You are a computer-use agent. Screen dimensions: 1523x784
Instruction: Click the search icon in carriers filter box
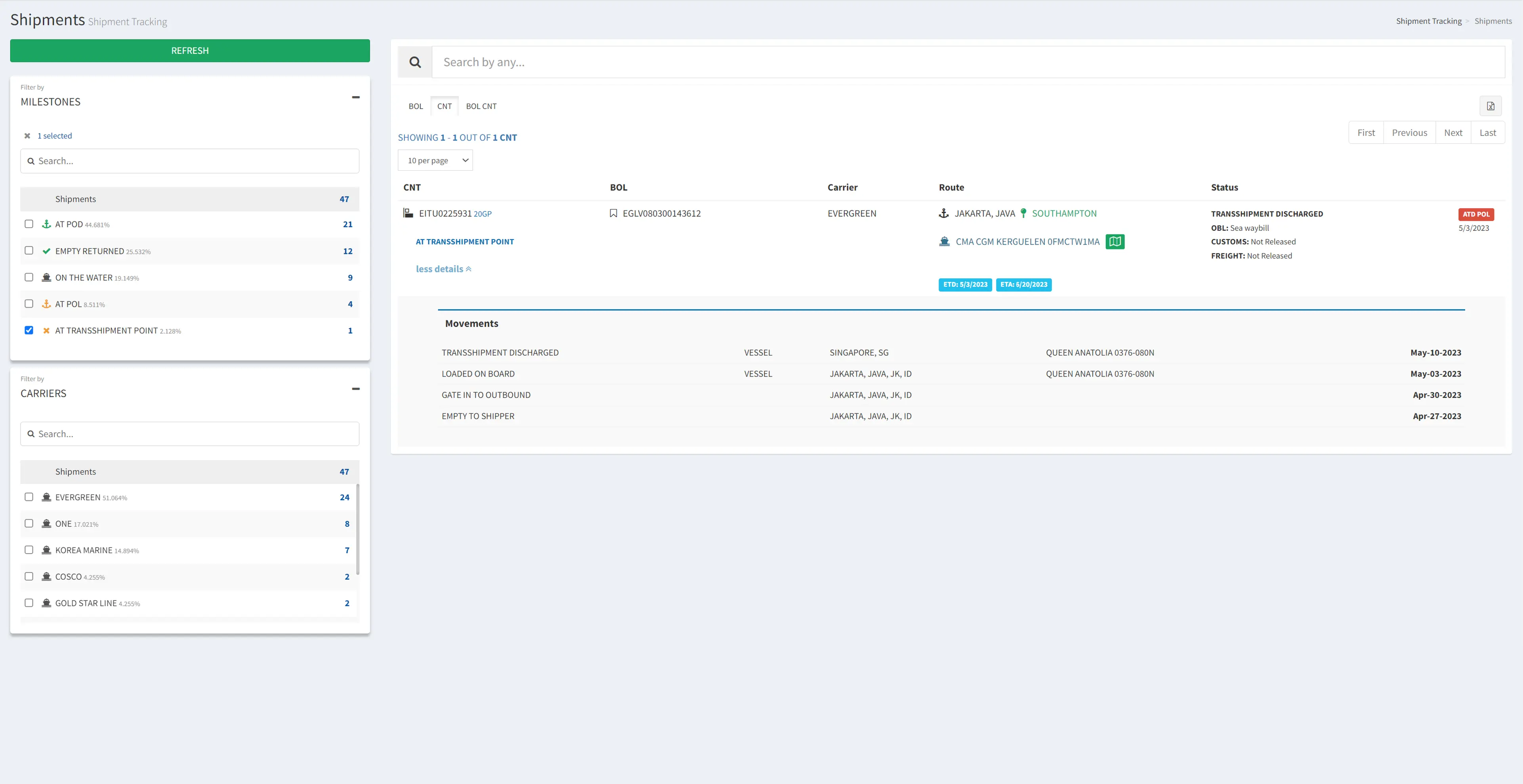31,434
